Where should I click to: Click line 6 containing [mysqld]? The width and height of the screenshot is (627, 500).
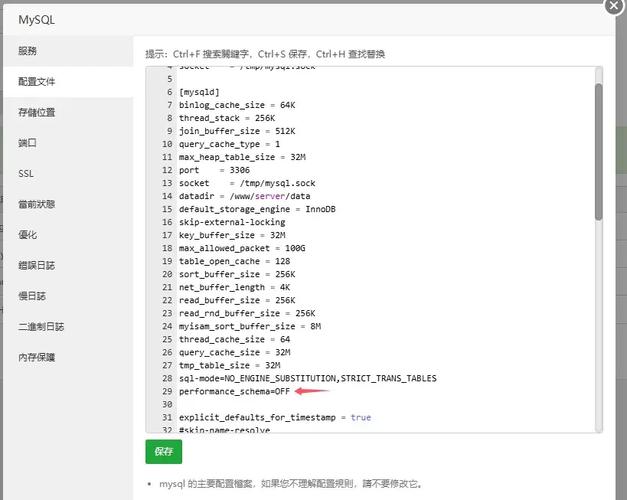[199, 92]
